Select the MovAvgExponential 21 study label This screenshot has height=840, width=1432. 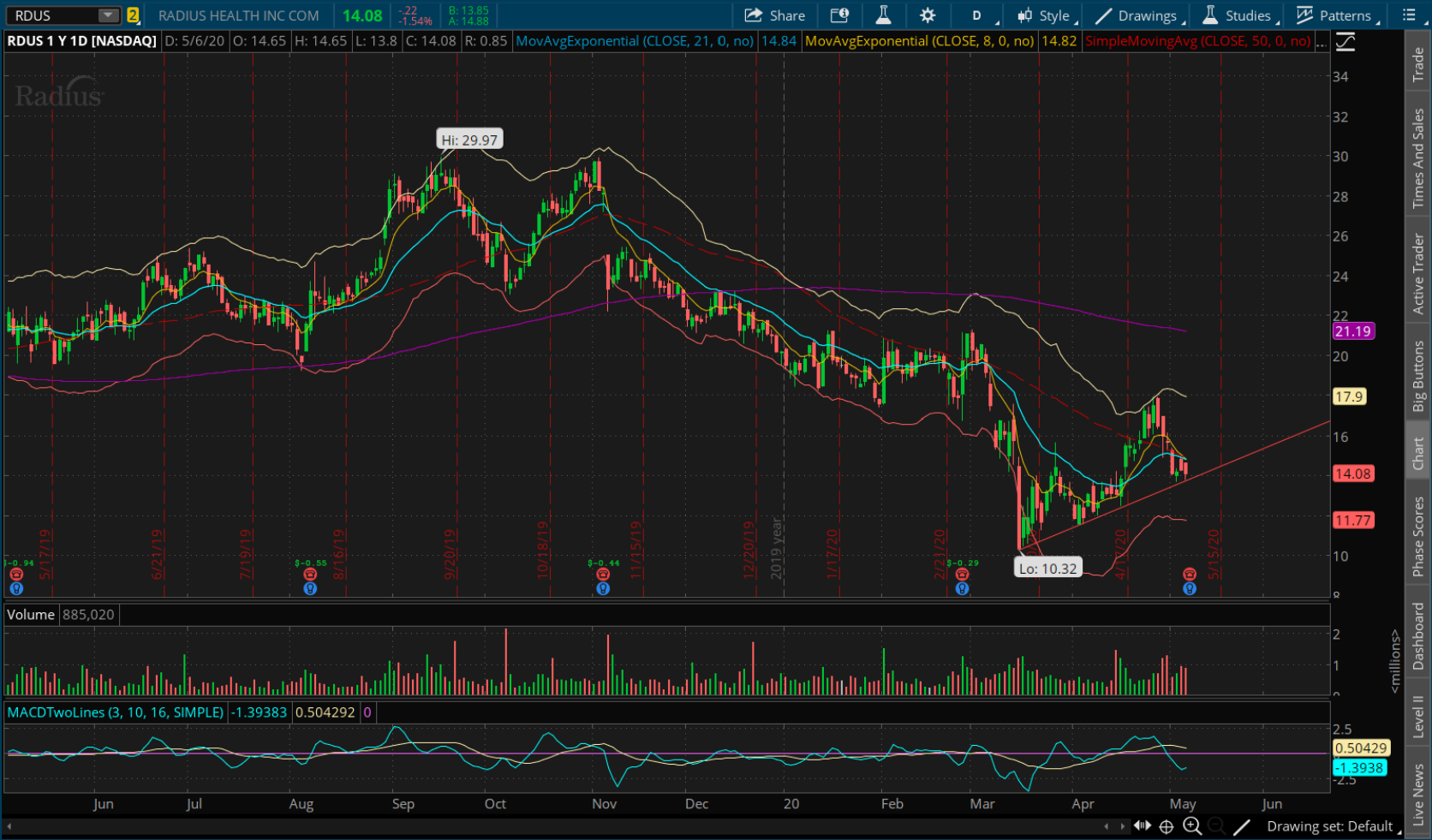635,41
